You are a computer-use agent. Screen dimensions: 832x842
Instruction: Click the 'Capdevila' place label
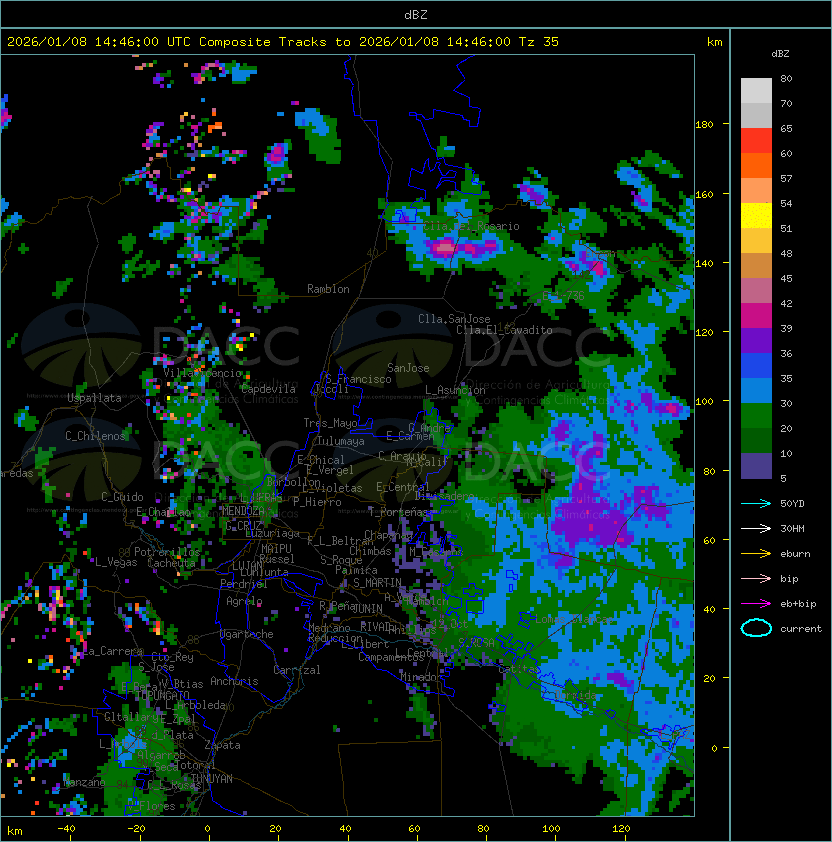[268, 389]
